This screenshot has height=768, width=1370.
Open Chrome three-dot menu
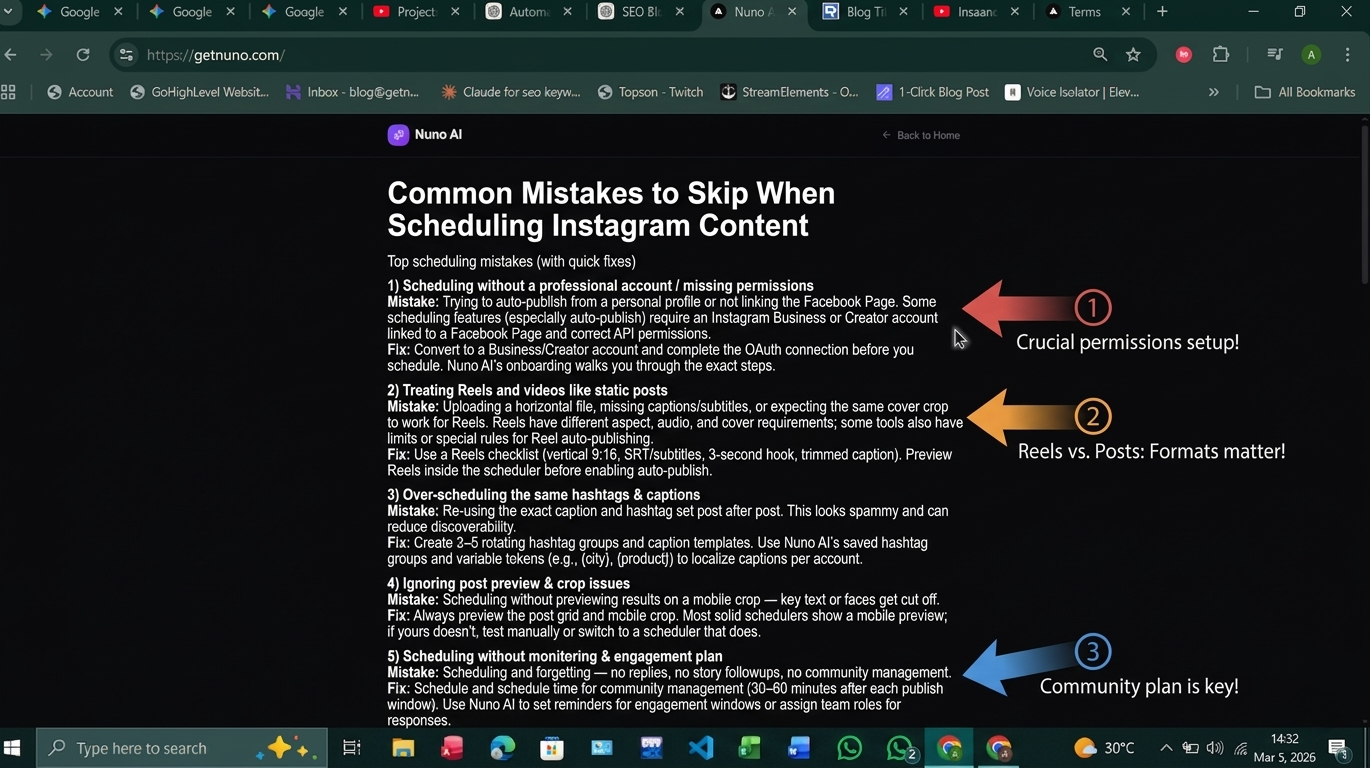(x=1348, y=55)
